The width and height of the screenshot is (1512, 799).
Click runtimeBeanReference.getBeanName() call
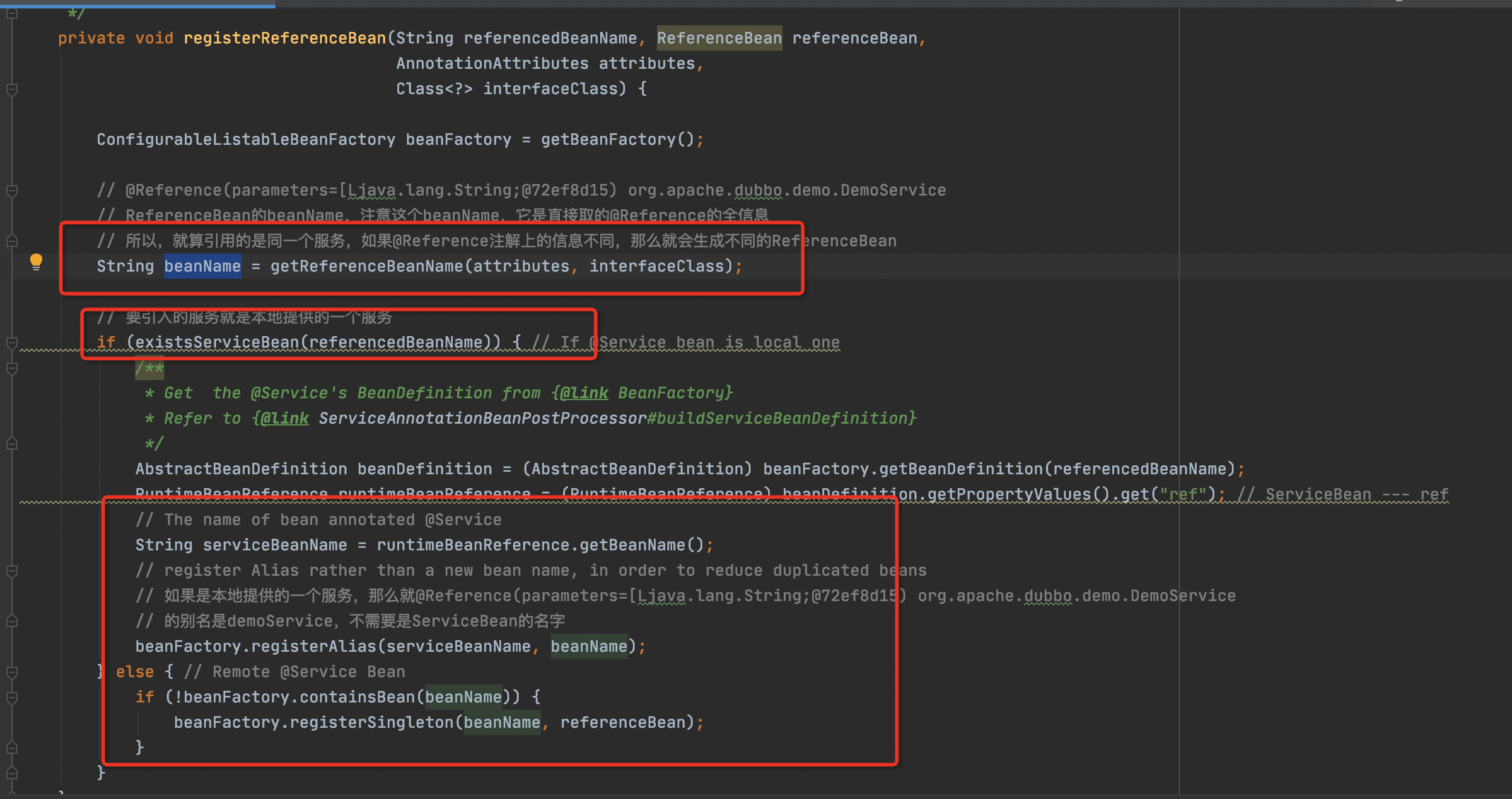540,545
